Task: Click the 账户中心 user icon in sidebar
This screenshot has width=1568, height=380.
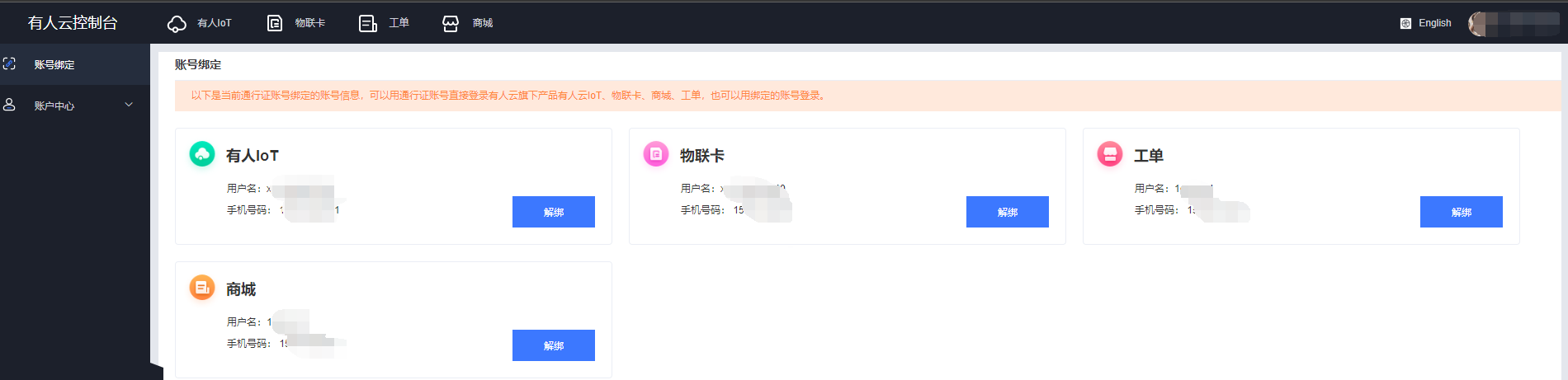Action: [x=10, y=105]
